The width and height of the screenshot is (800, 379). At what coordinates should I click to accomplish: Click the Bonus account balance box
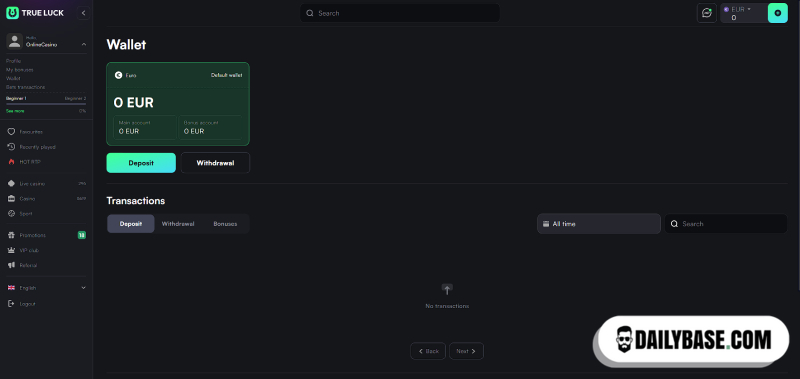210,128
